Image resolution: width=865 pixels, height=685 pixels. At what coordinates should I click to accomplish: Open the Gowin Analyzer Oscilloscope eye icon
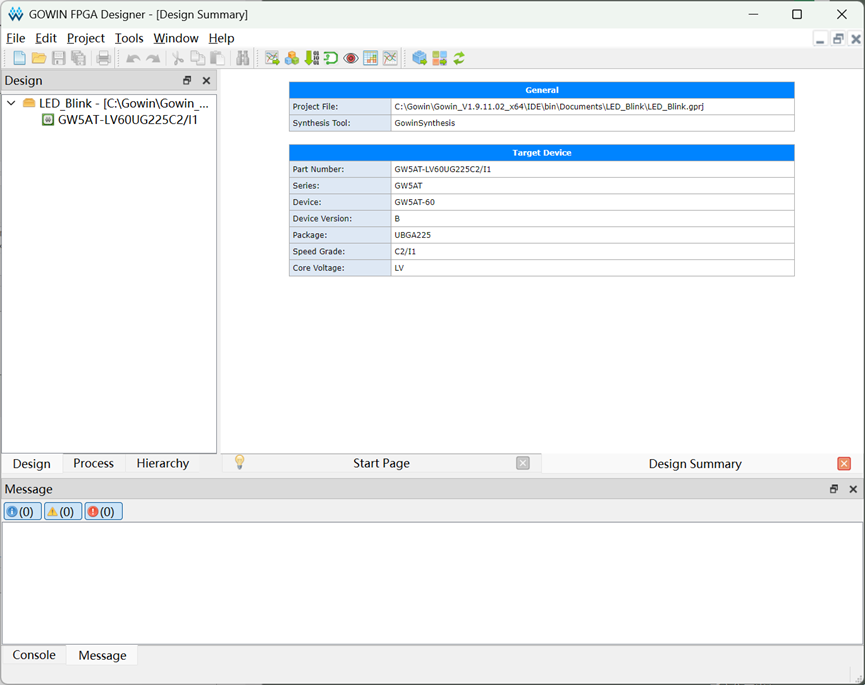(351, 58)
